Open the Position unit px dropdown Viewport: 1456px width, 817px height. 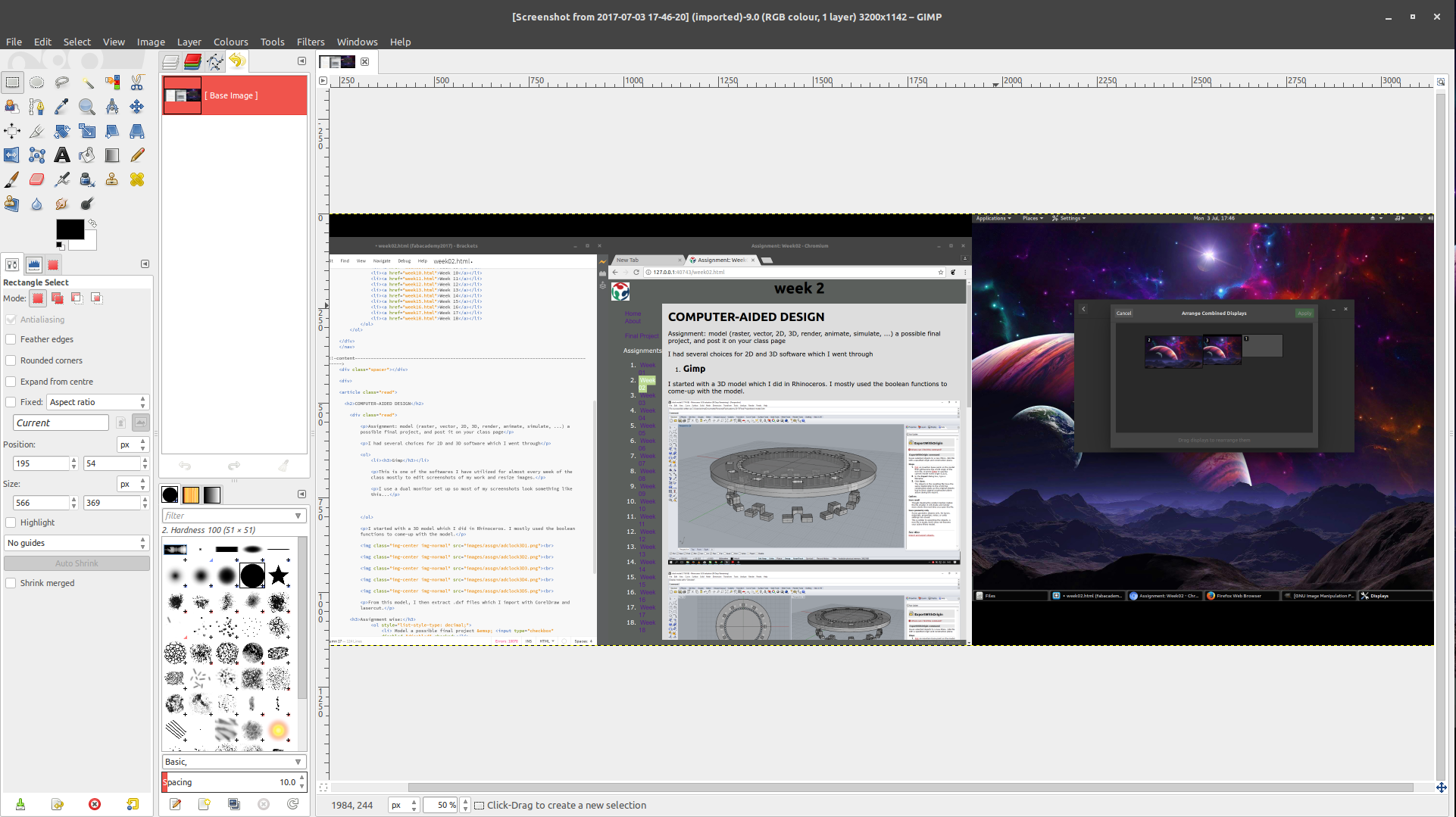[x=133, y=444]
